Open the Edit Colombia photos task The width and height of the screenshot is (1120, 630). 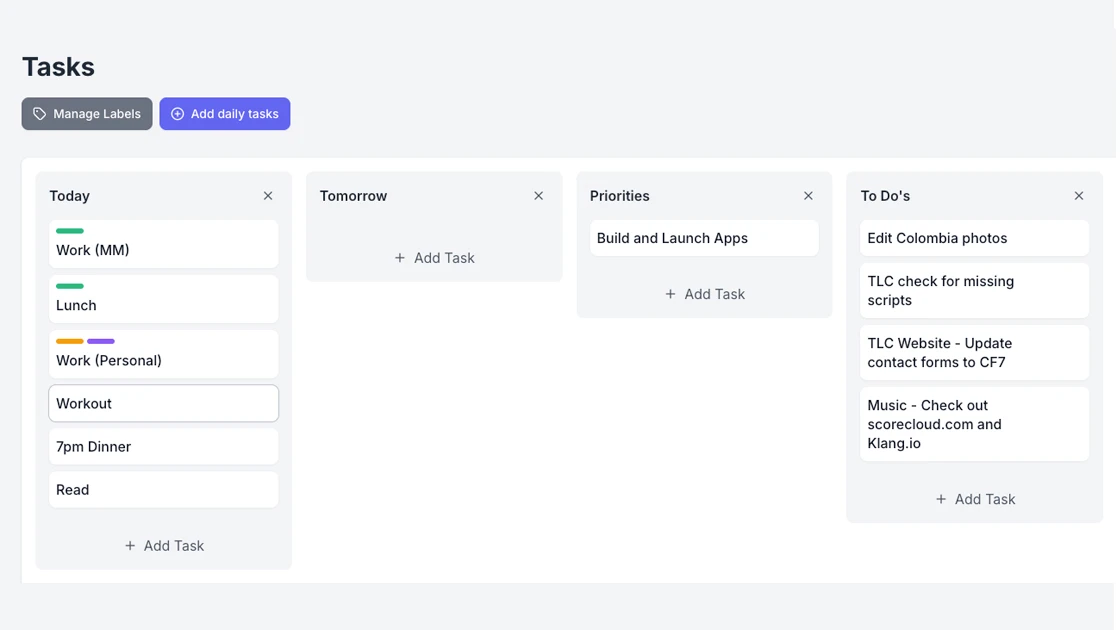(974, 238)
